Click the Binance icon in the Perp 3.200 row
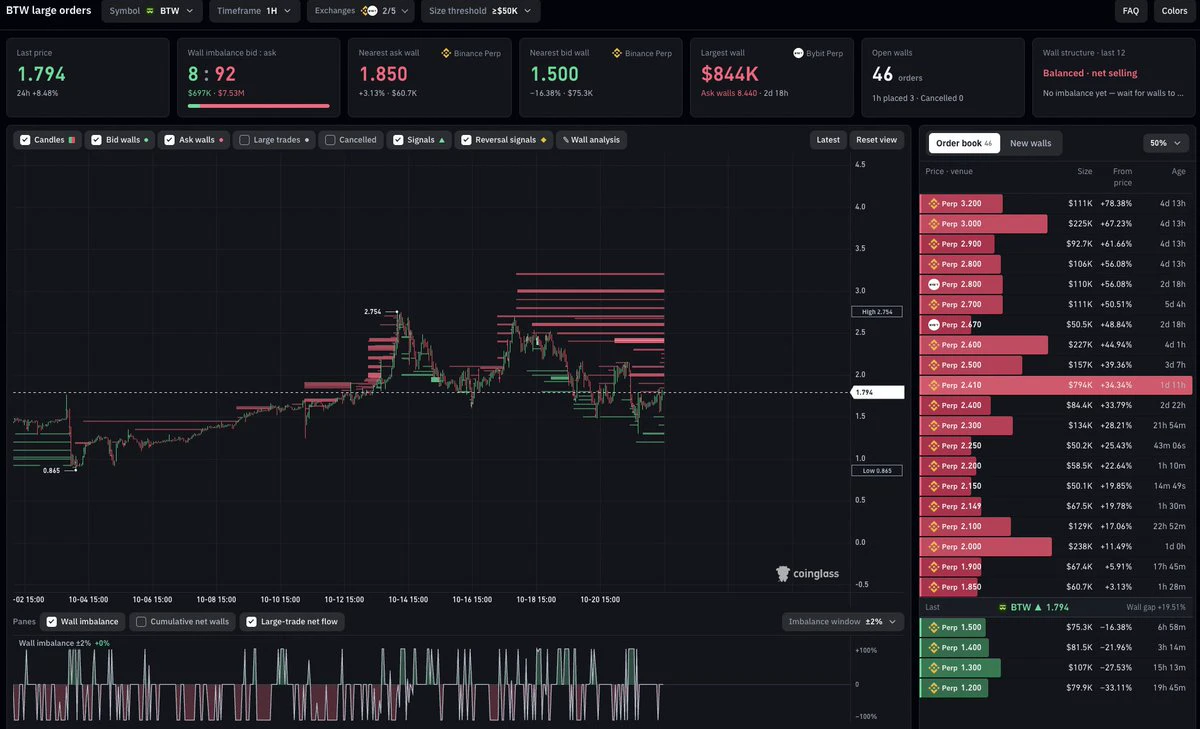1200x729 pixels. 934,203
